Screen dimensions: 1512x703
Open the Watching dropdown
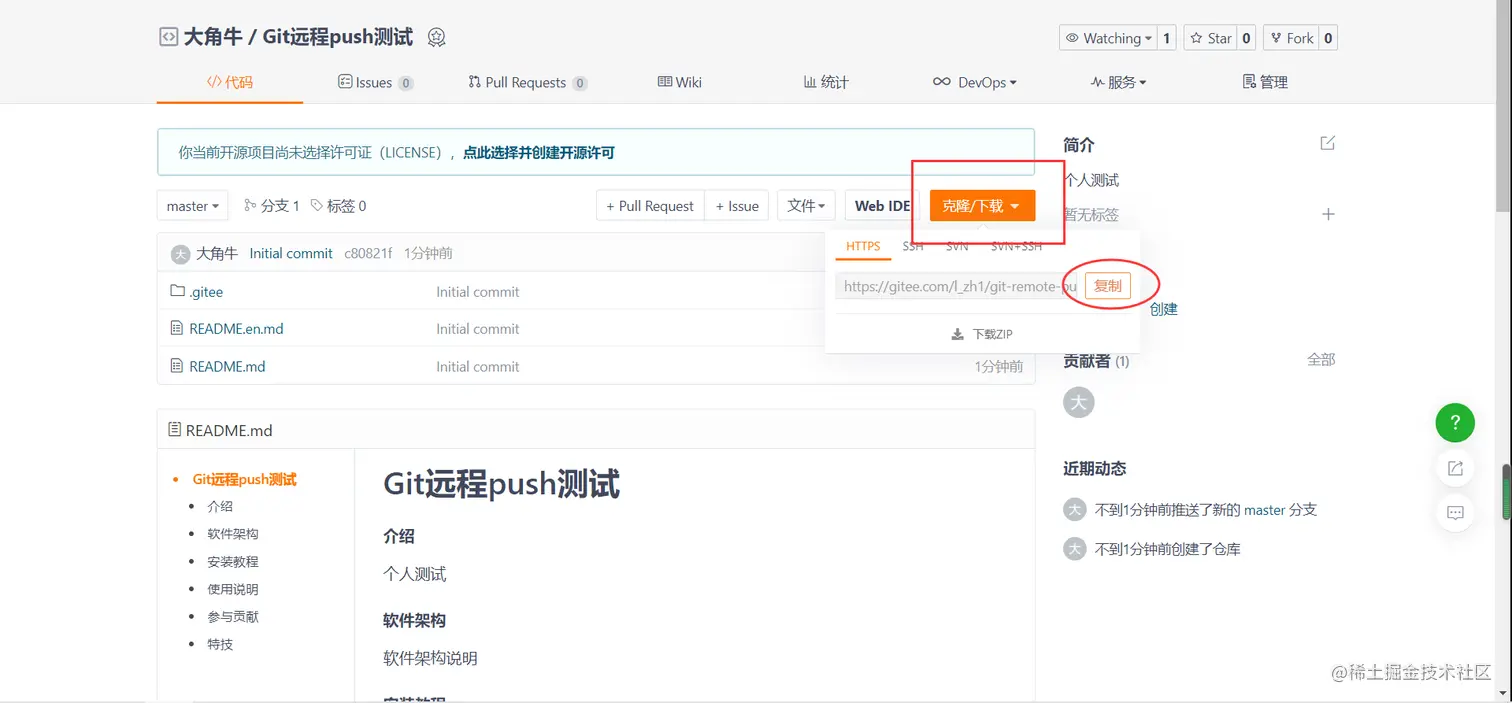click(x=1108, y=38)
